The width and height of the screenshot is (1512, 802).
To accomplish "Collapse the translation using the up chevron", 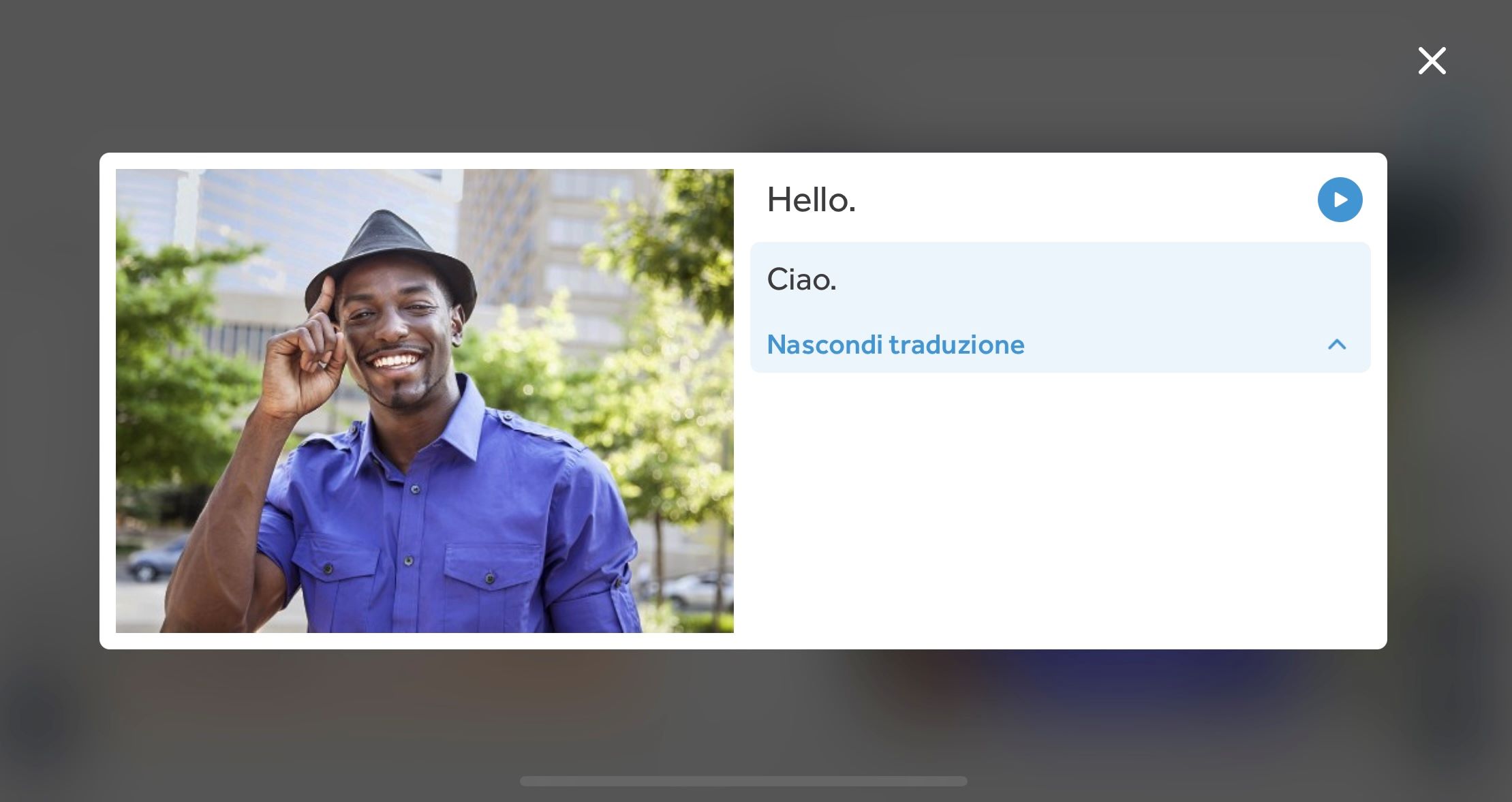I will click(x=1336, y=345).
